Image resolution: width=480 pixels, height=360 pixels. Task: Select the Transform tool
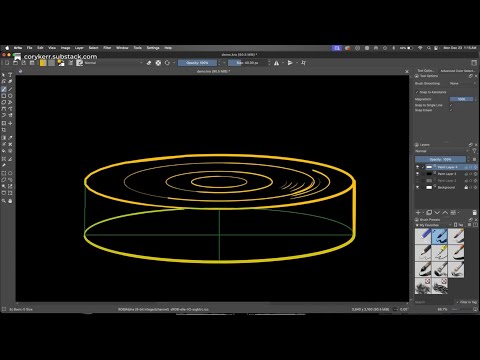pyautogui.click(x=4, y=123)
